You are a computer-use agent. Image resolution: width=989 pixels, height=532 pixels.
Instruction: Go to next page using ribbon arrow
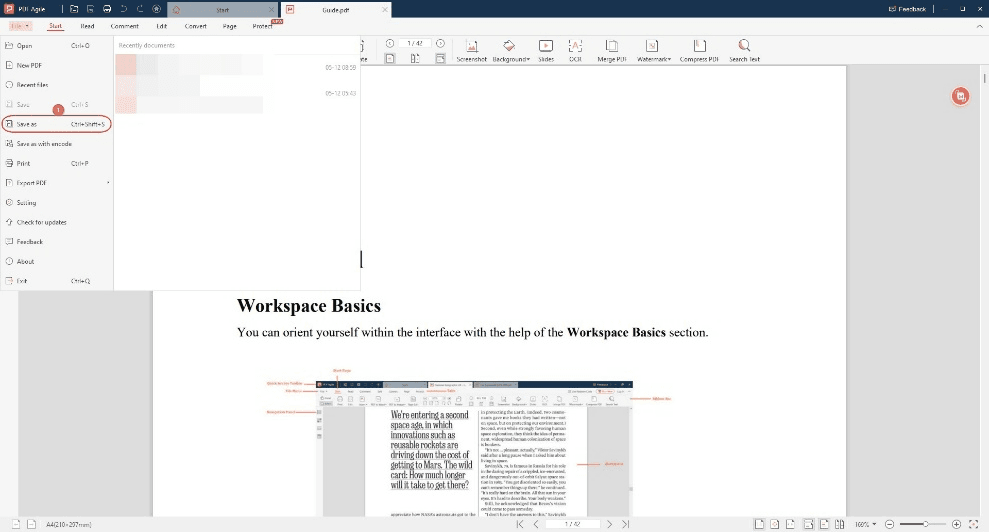tap(440, 44)
